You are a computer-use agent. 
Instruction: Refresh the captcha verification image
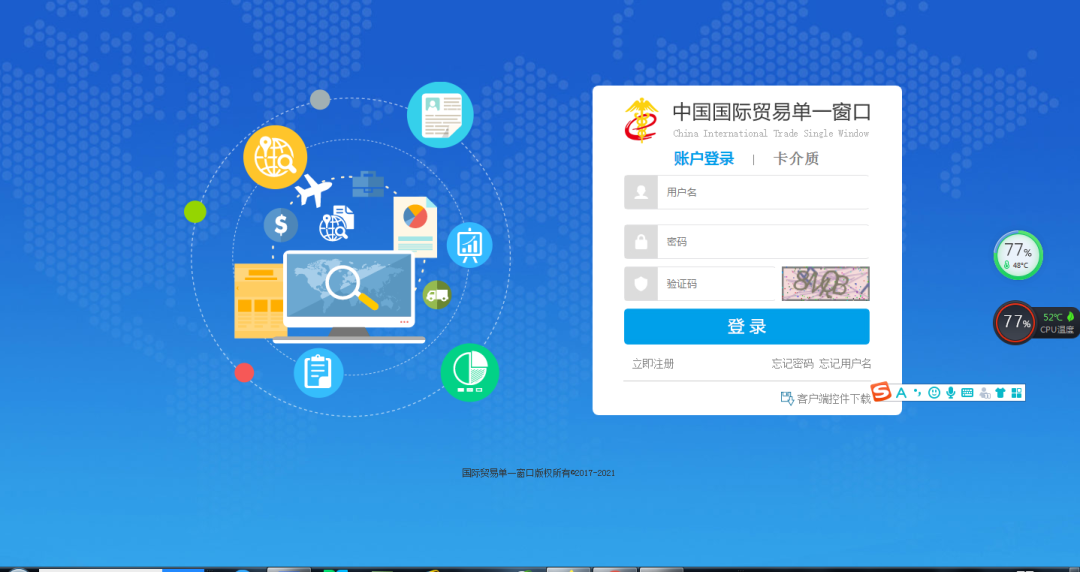click(825, 284)
